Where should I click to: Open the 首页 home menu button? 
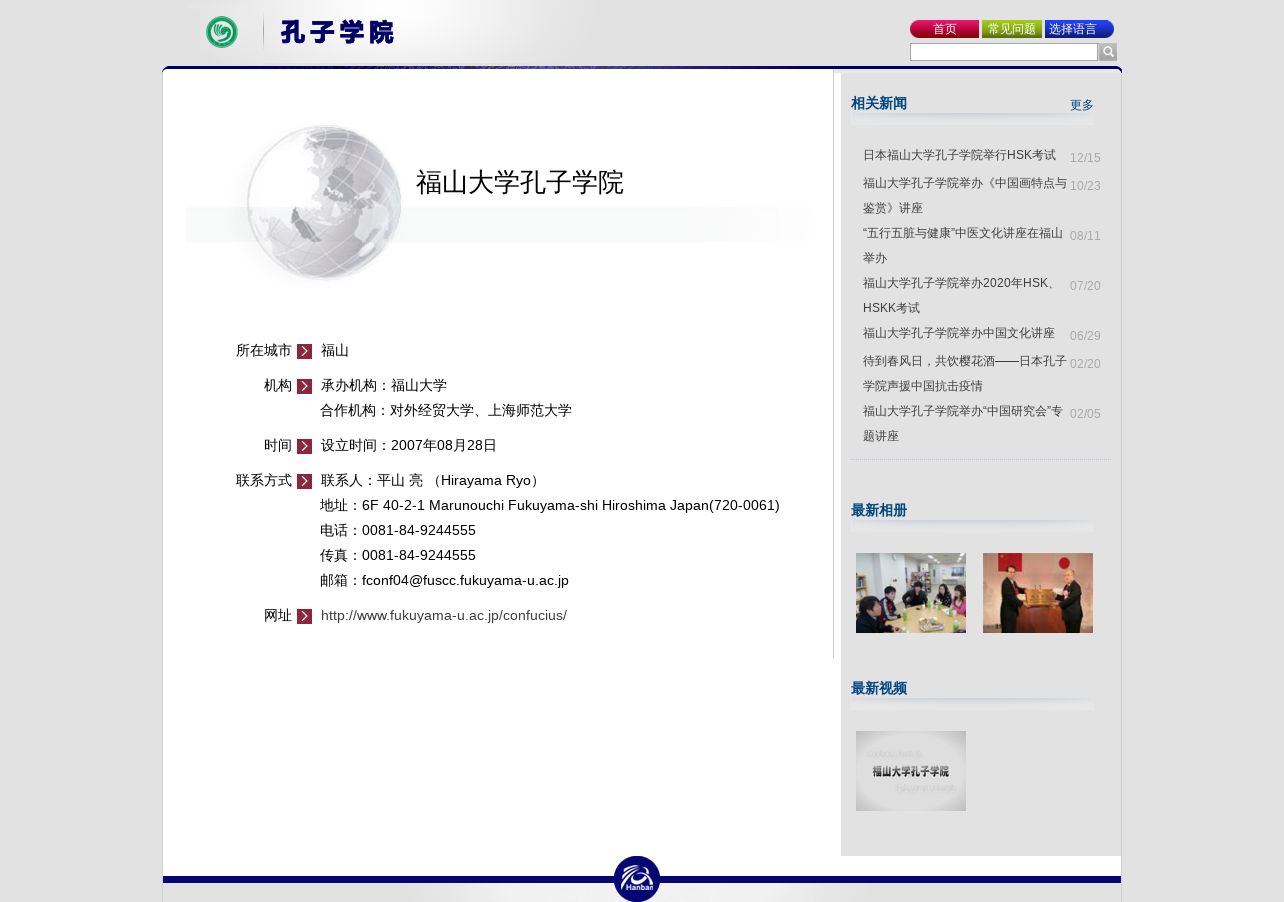click(944, 29)
